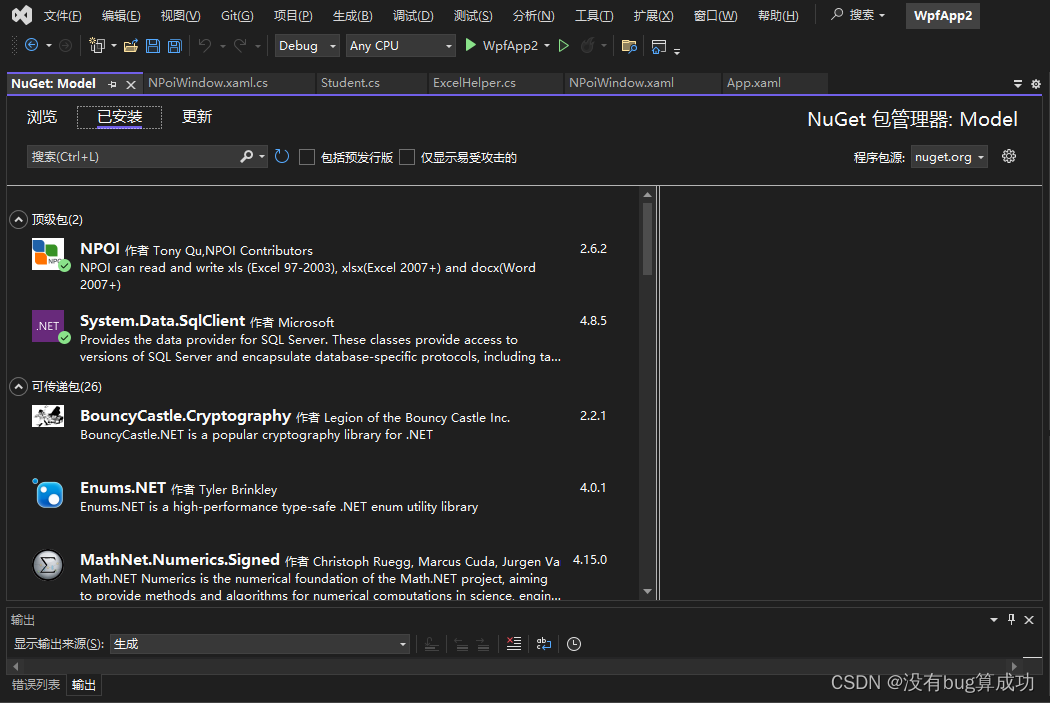This screenshot has height=703, width=1050.
Task: Select the 已安装 tab in NuGet manager
Action: [x=119, y=117]
